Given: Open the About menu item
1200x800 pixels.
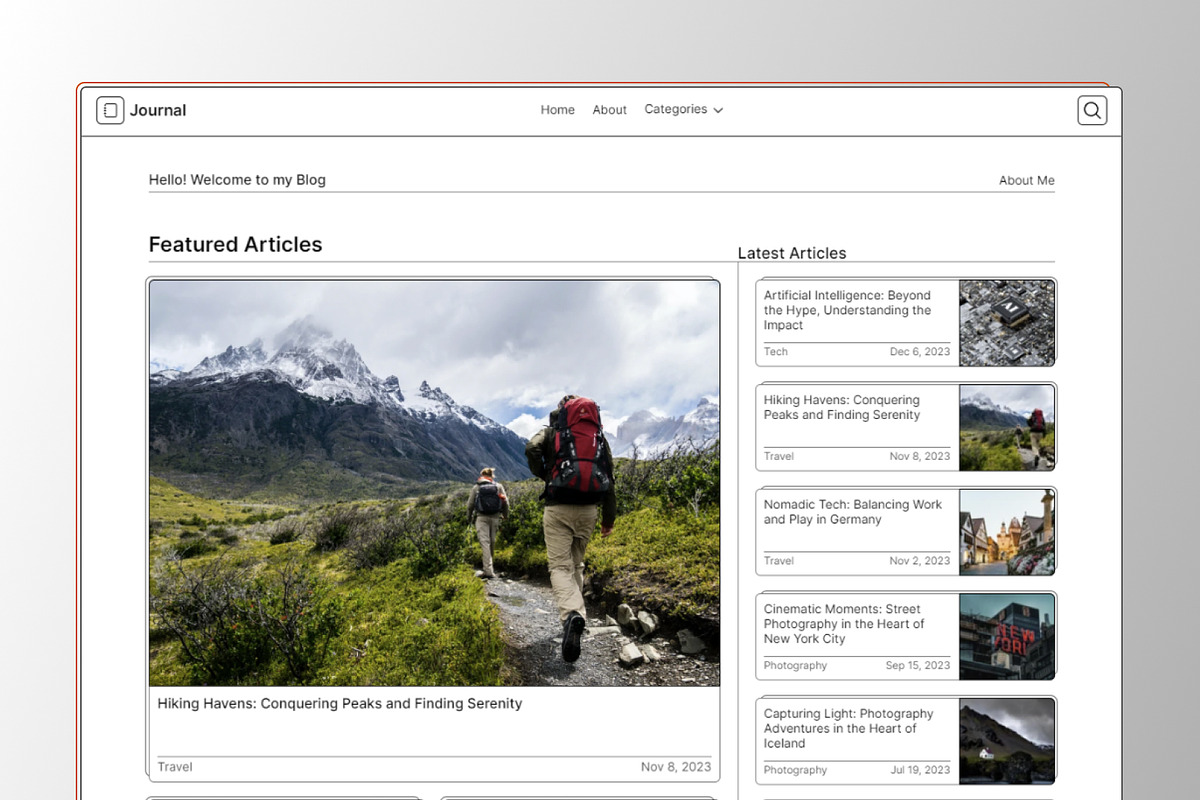Looking at the screenshot, I should pos(610,110).
